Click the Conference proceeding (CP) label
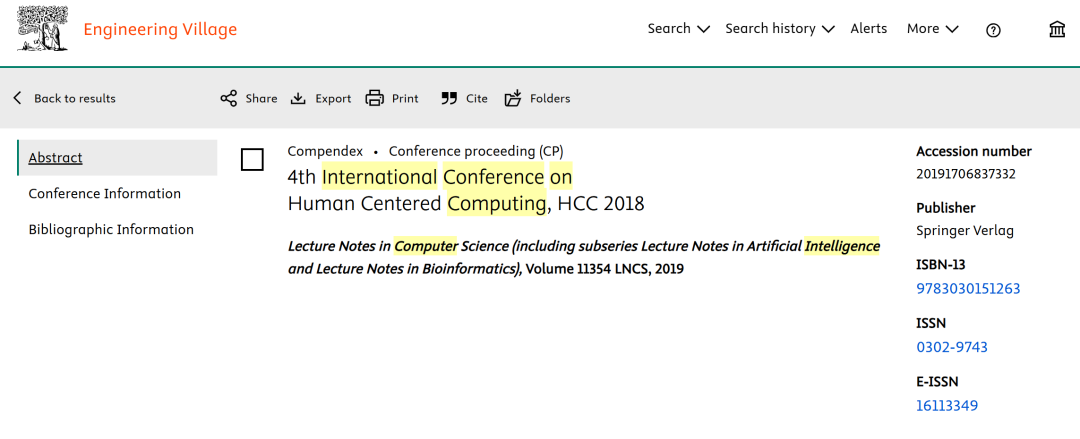Viewport: 1080px width, 439px height. (x=476, y=151)
